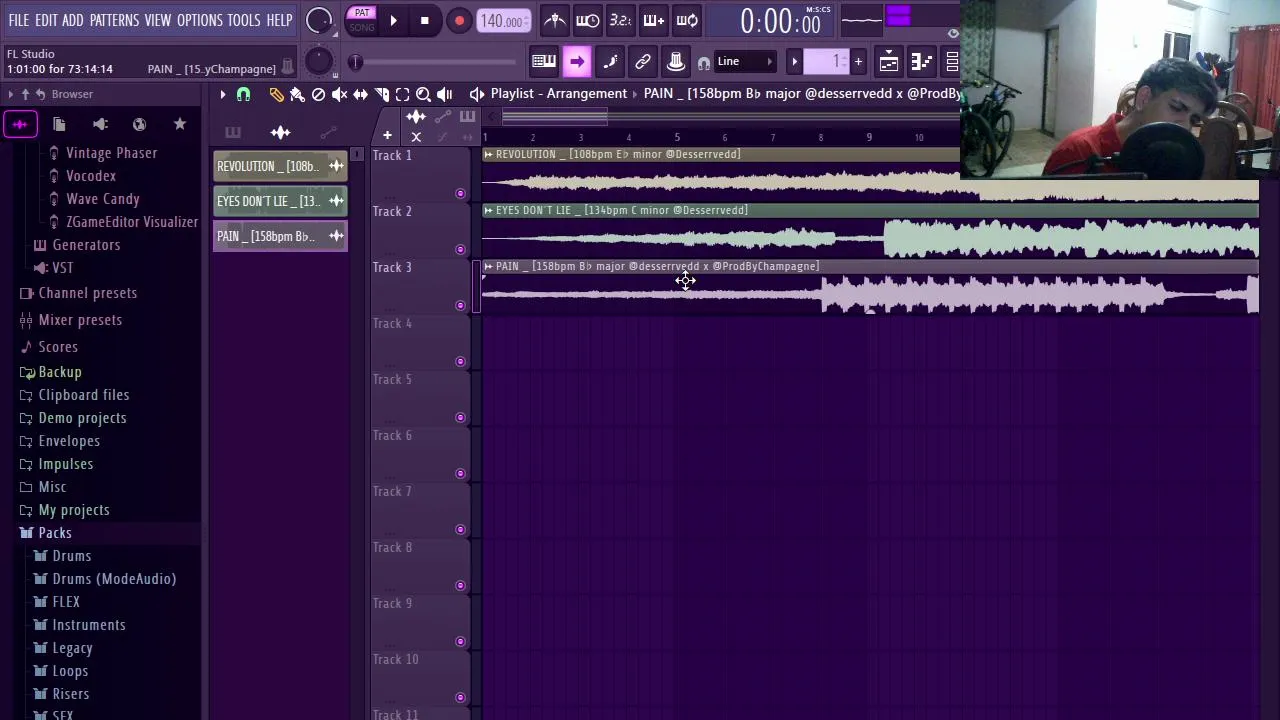
Task: Toggle typing keyboard to piano keyboard
Action: click(x=544, y=62)
